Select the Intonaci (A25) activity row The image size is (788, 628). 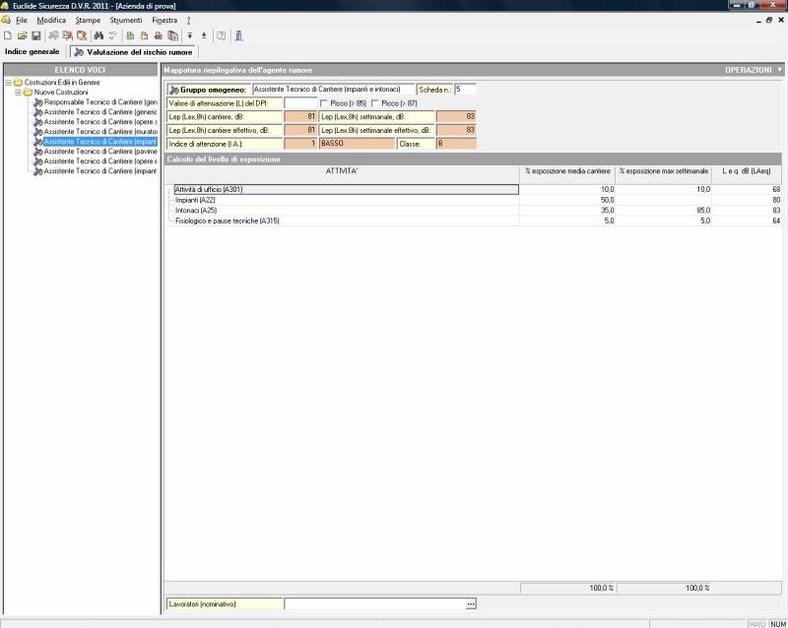pos(195,210)
